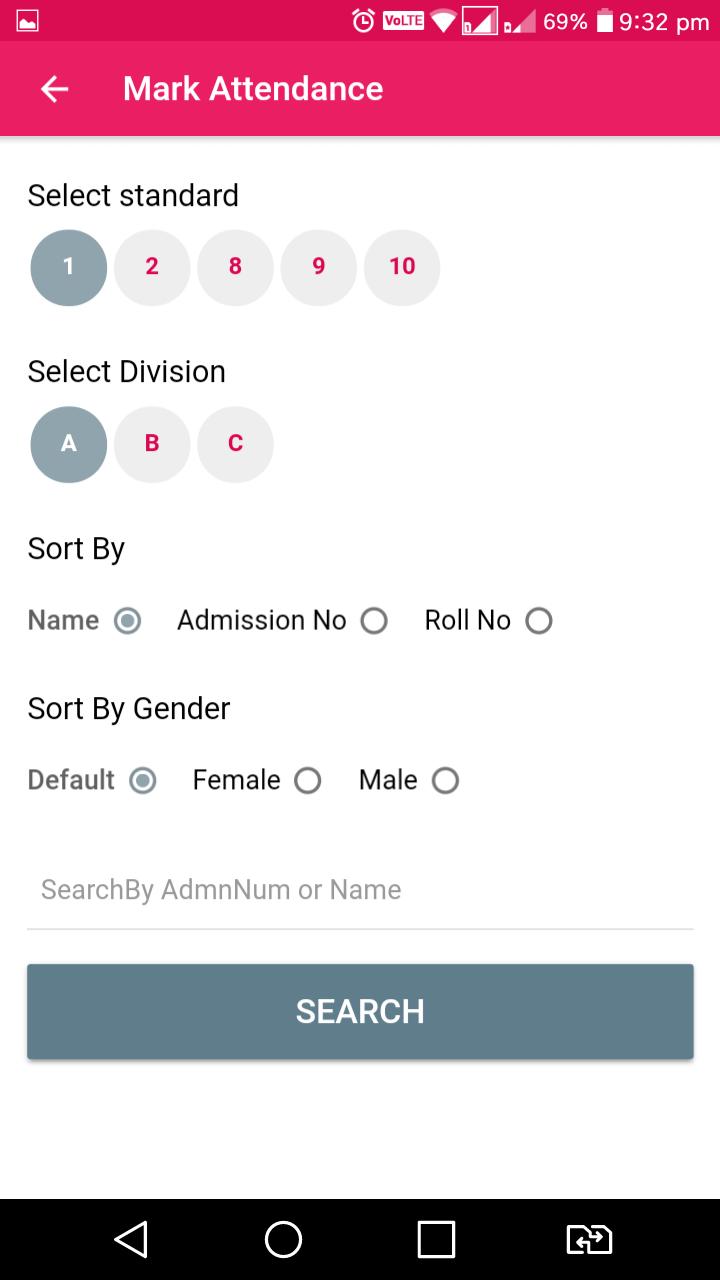Focus the SearchBy AdmnNum or Name field

point(360,890)
